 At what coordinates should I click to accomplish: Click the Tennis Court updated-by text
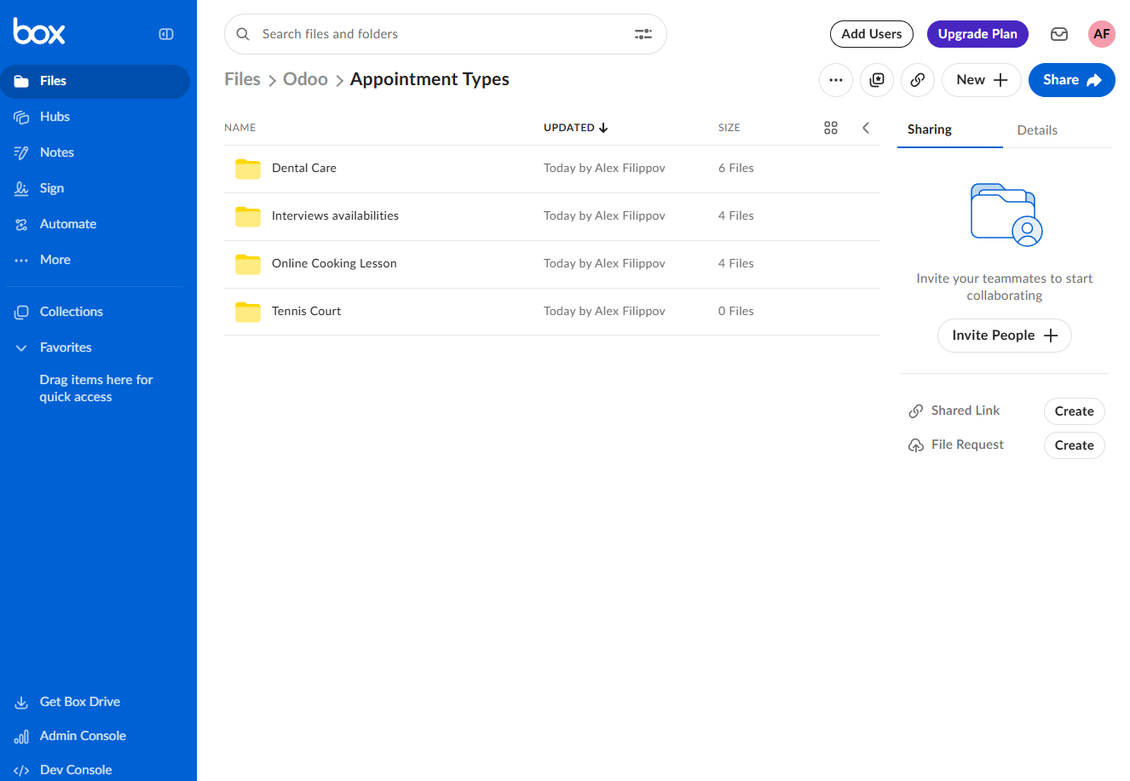pos(604,311)
